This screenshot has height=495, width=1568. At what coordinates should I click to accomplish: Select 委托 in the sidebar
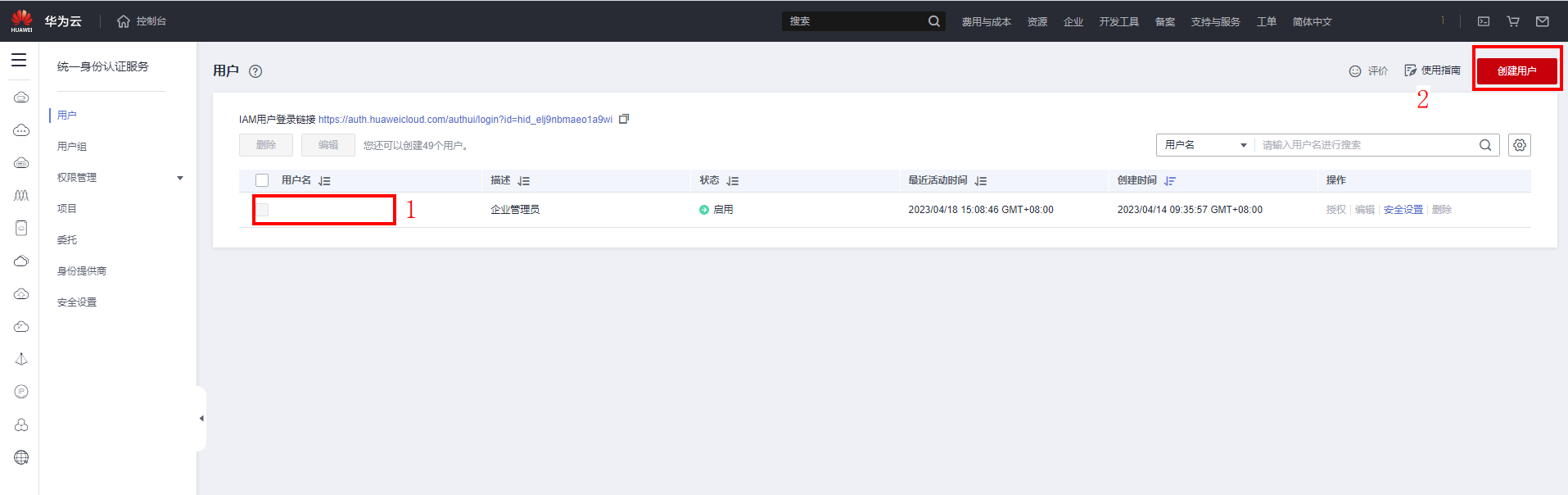click(x=67, y=240)
